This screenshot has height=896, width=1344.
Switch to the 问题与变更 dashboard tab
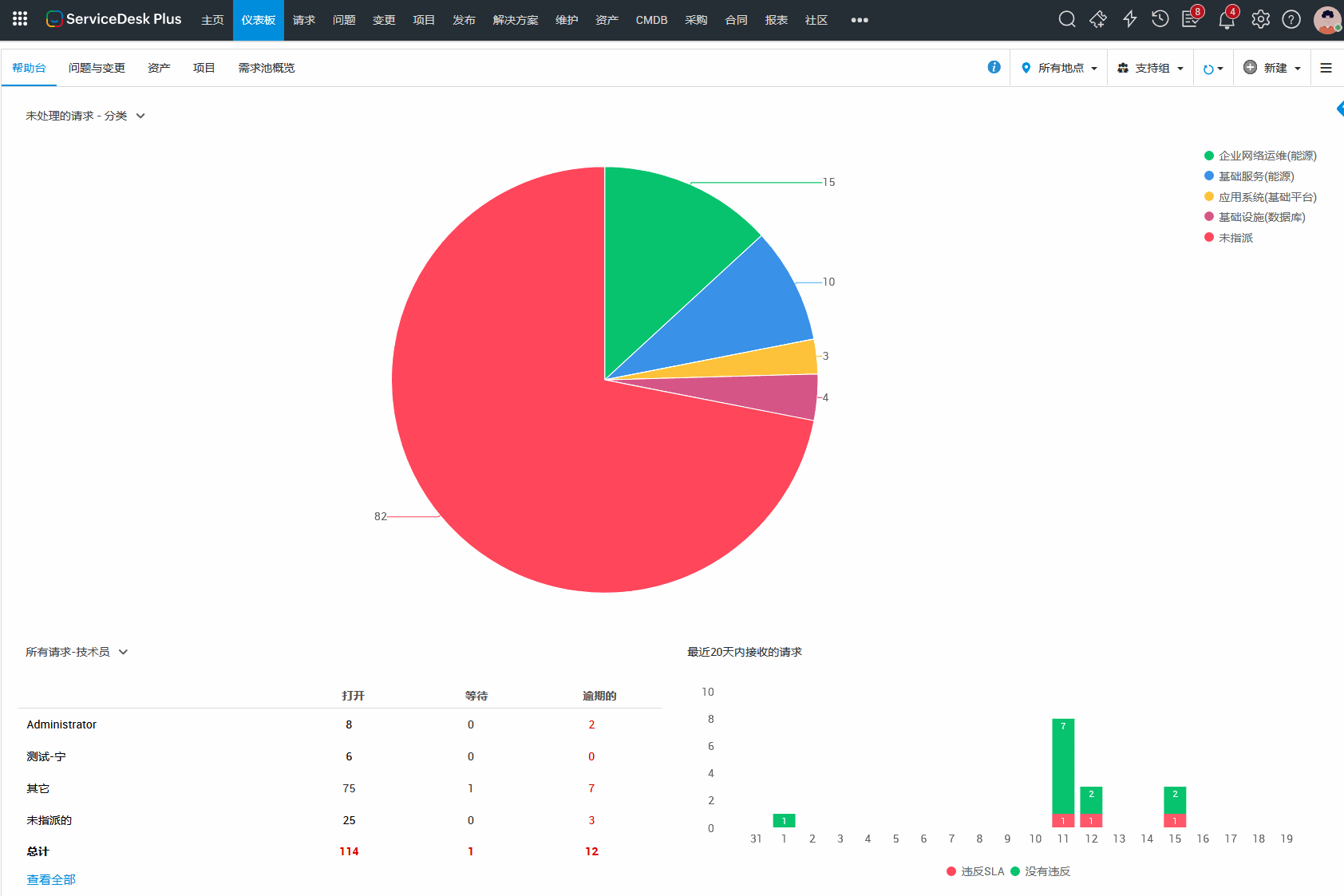97,68
